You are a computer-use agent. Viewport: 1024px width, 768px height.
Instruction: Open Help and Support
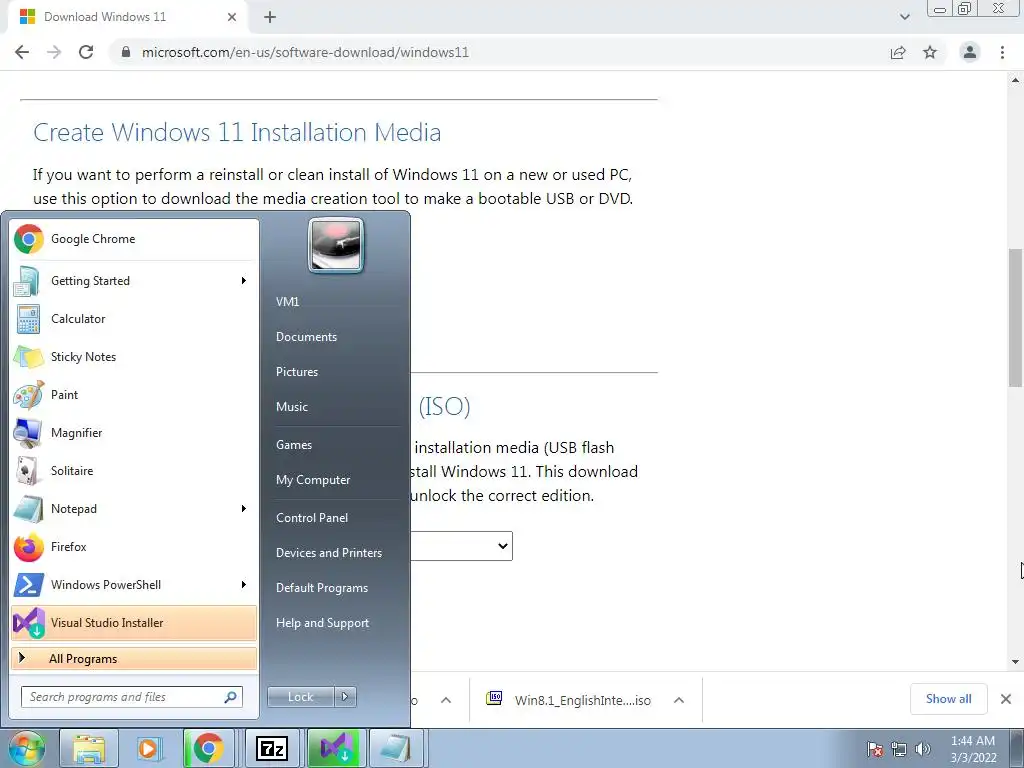pos(322,623)
